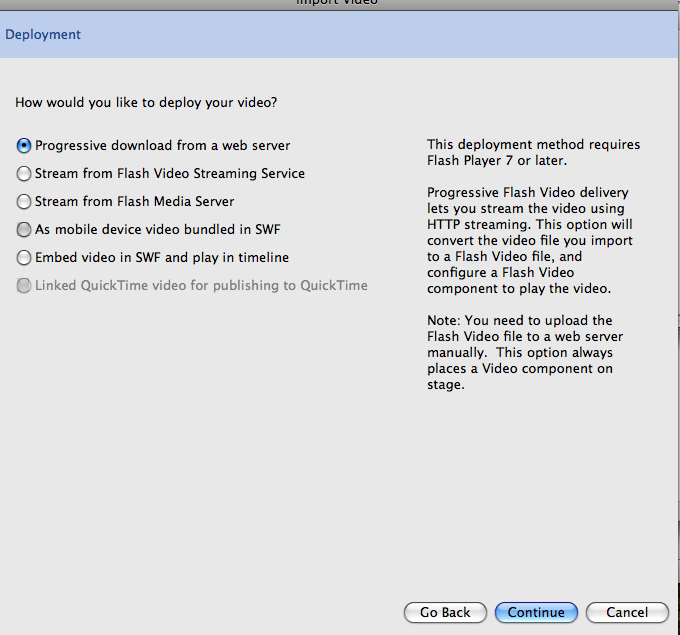Image resolution: width=680 pixels, height=635 pixels.
Task: Click 'This deployment method requires' description text
Action: click(533, 152)
